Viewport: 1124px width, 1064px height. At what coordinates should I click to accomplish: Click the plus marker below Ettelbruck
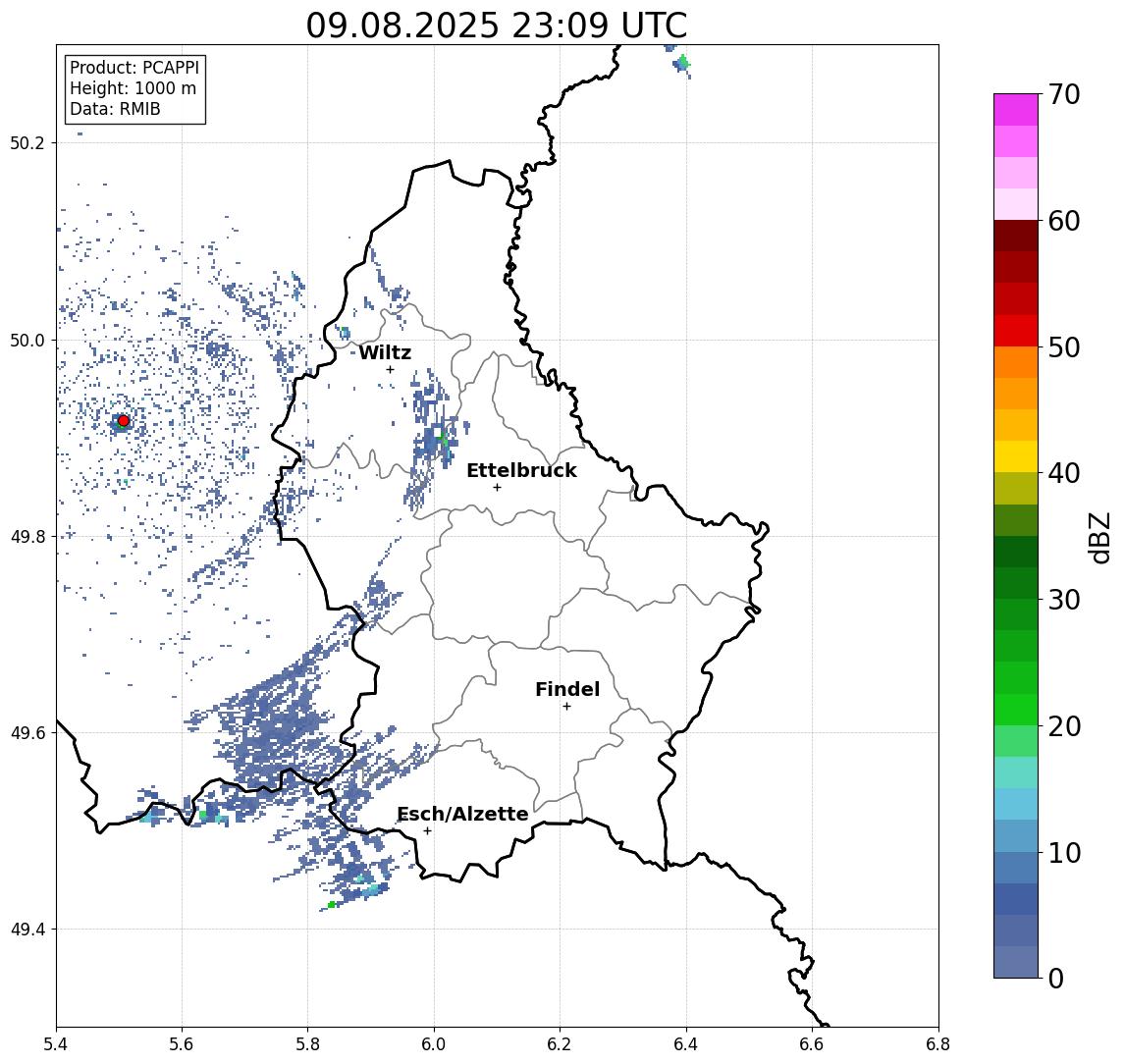[x=497, y=488]
